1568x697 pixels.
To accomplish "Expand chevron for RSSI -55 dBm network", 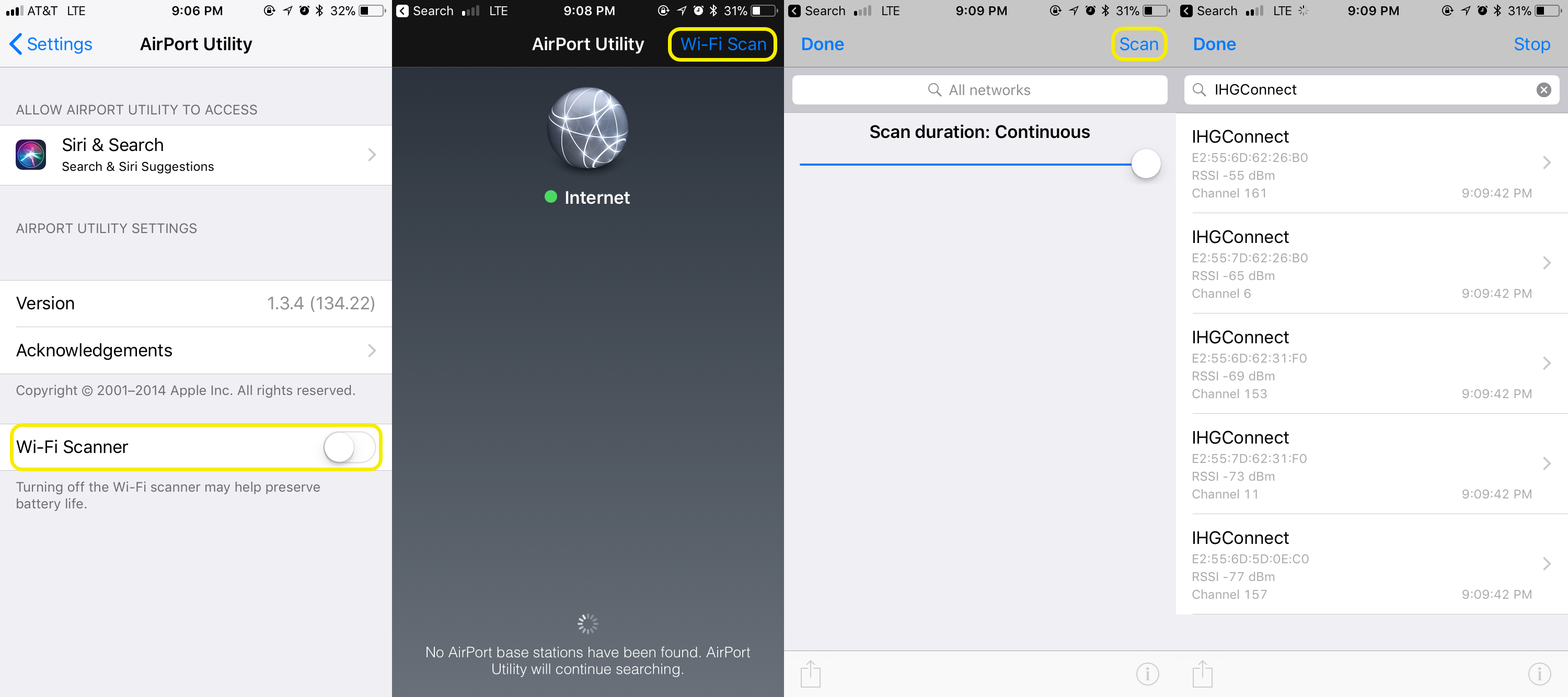I will [x=1547, y=162].
